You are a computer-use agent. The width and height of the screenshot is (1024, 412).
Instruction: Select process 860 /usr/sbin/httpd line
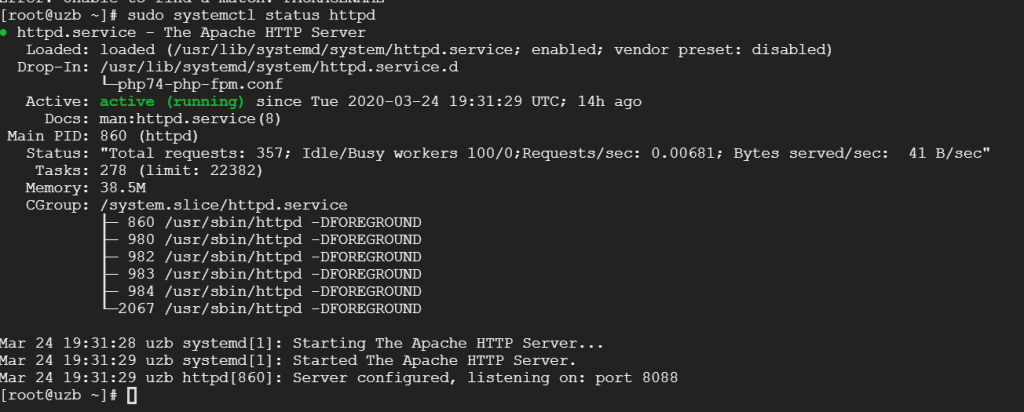coord(272,221)
